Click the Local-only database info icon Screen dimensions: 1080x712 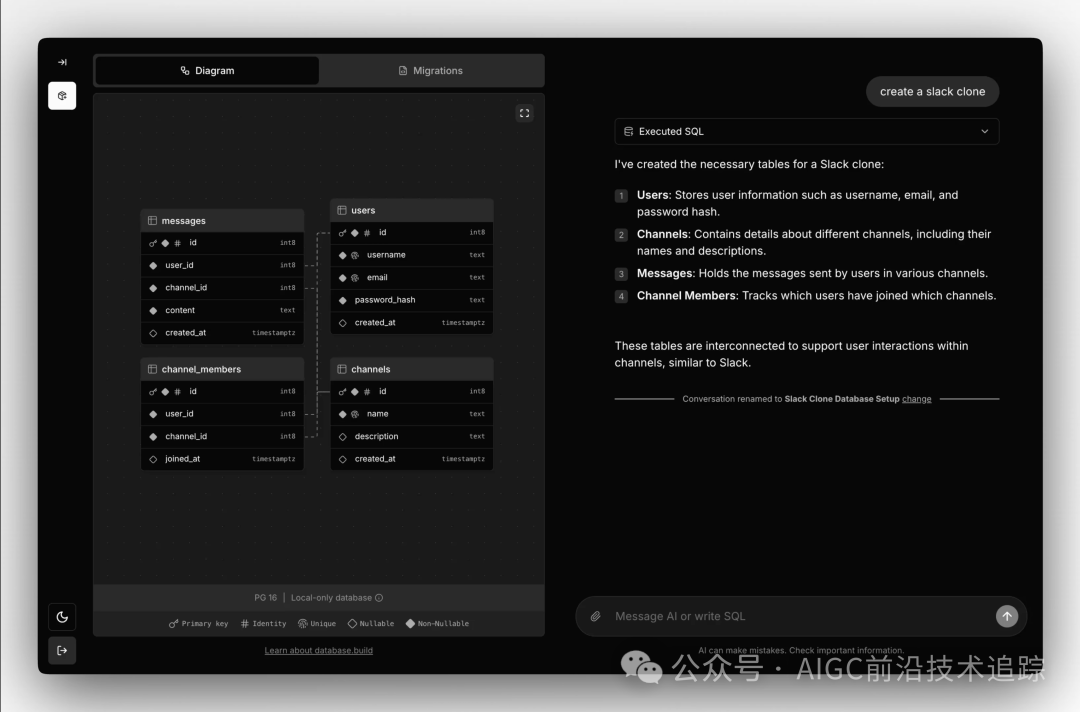pyautogui.click(x=379, y=598)
